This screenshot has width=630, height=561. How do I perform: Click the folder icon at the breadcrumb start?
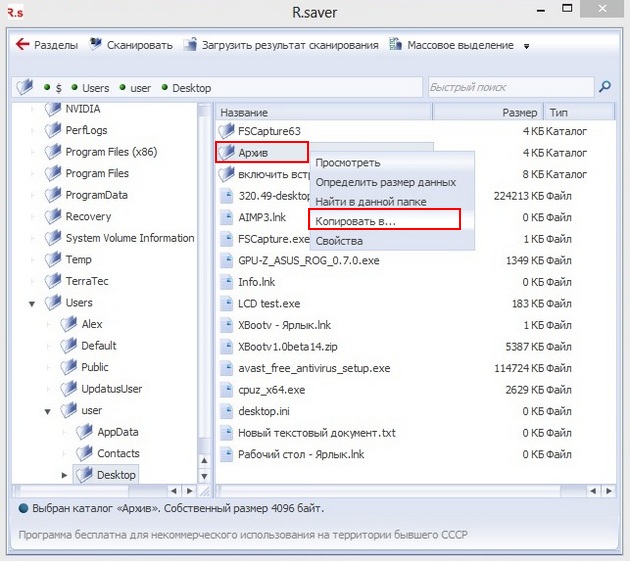click(25, 87)
